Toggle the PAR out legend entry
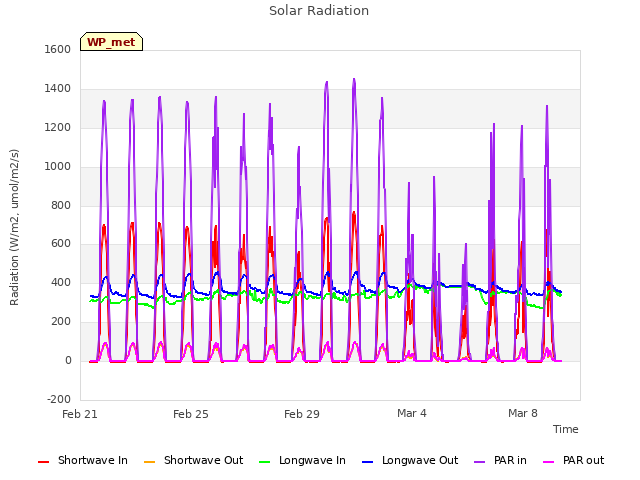This screenshot has height=480, width=640. 573,460
